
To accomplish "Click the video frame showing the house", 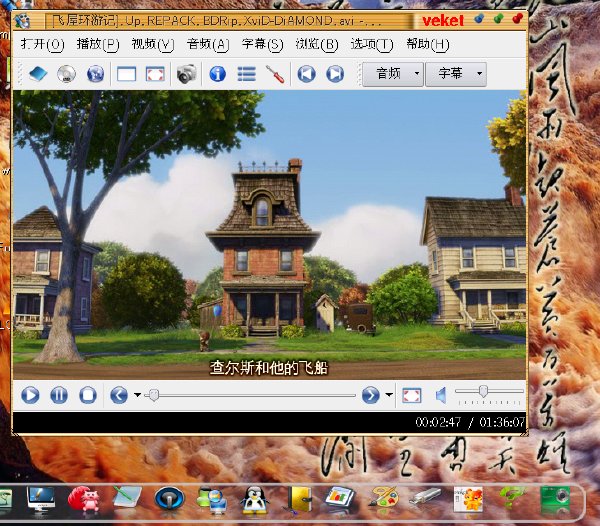I will point(269,235).
